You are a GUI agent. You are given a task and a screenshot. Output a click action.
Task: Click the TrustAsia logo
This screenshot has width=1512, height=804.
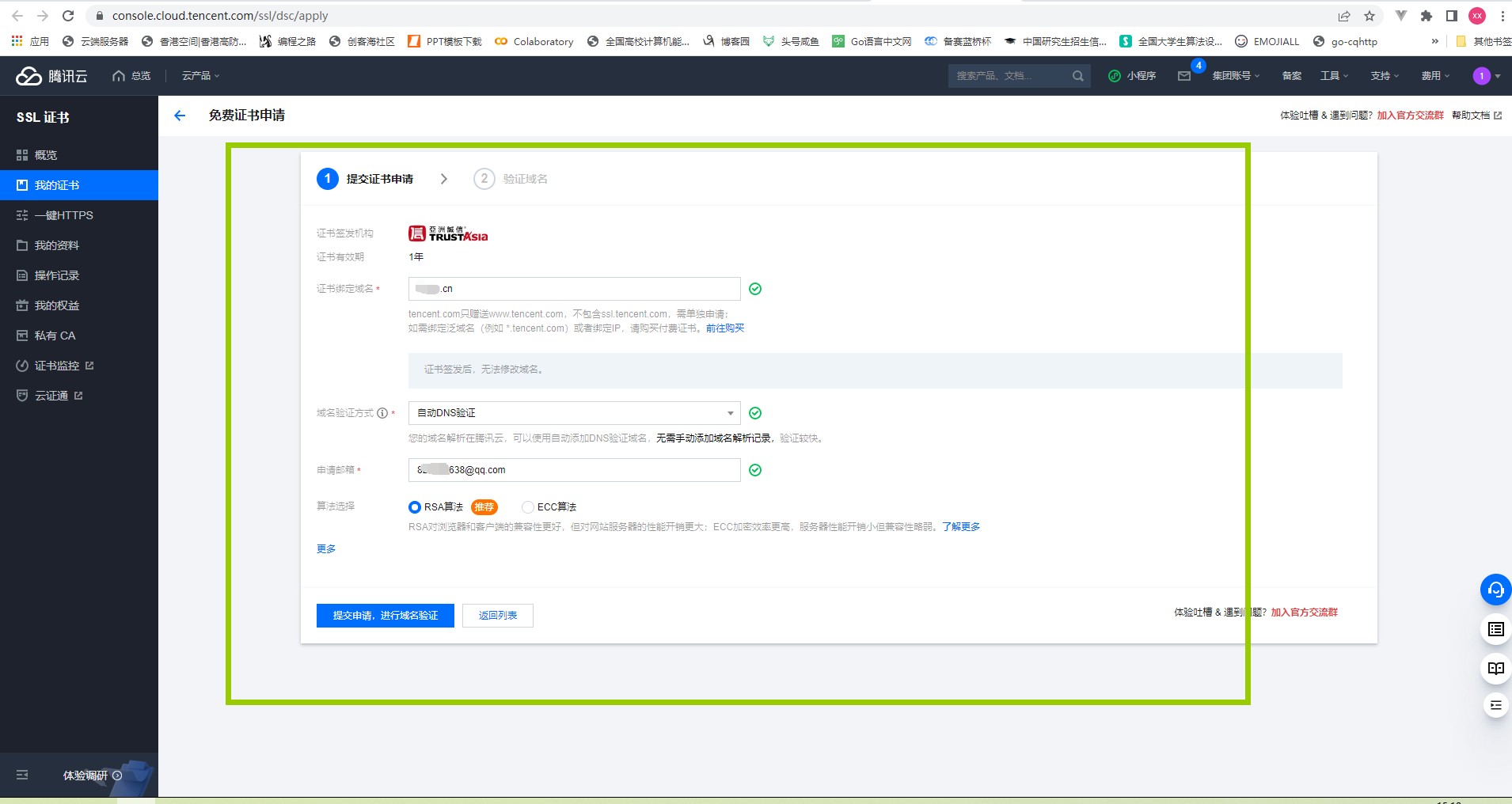tap(448, 233)
